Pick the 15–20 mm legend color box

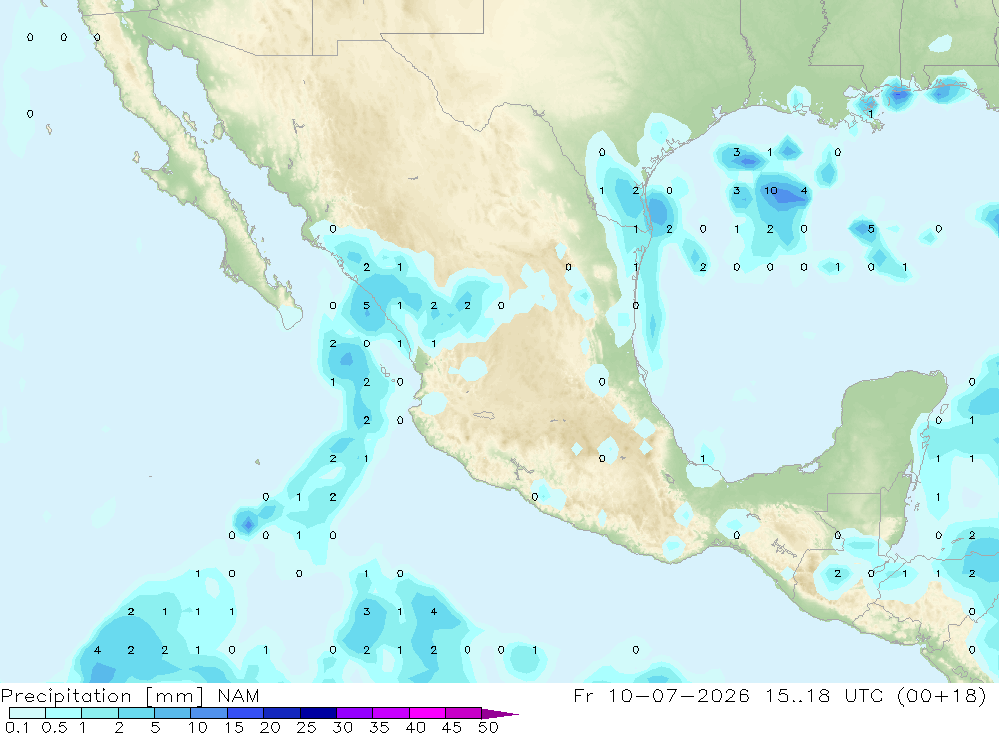pyautogui.click(x=246, y=713)
